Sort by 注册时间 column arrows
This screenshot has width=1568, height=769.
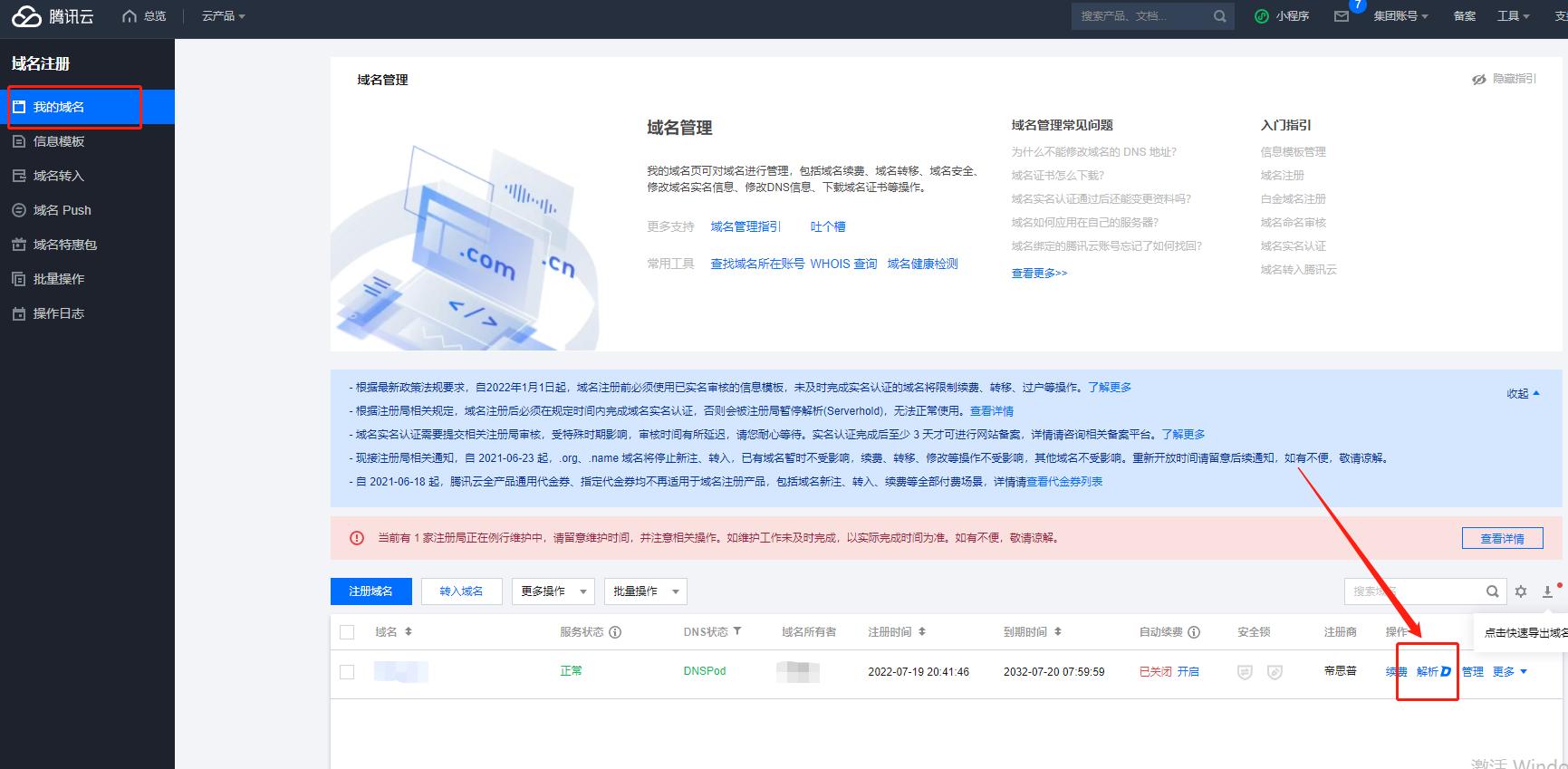[921, 631]
